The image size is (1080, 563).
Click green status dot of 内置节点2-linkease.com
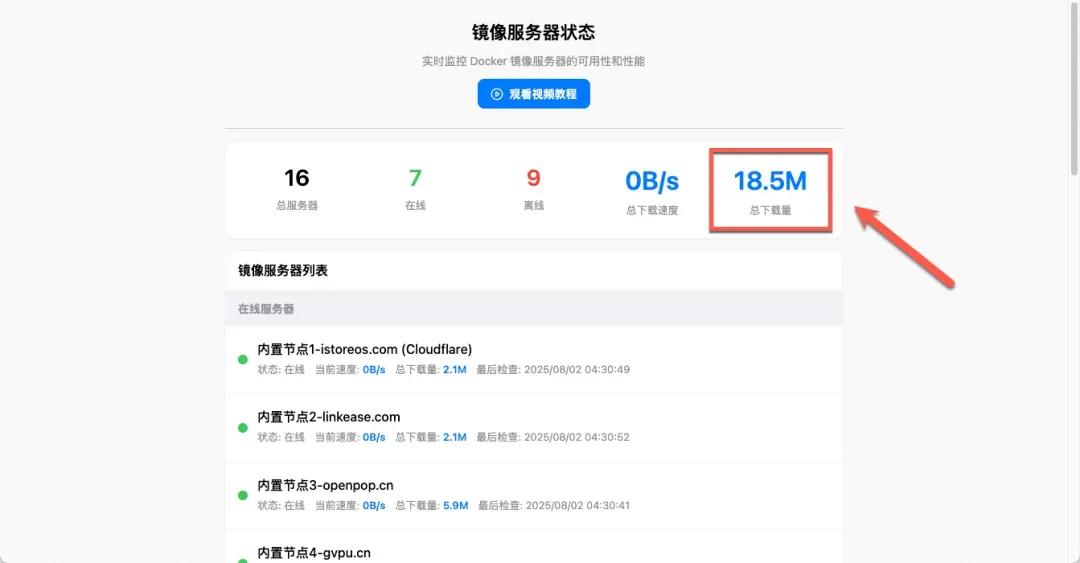click(242, 428)
